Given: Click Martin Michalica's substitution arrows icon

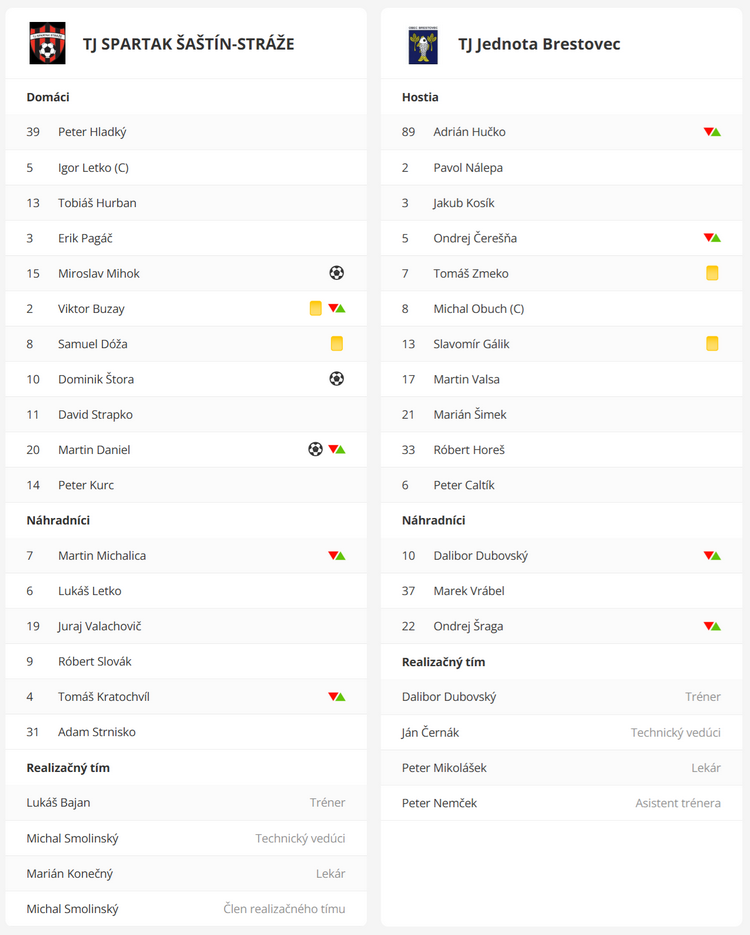Looking at the screenshot, I should pos(337,556).
